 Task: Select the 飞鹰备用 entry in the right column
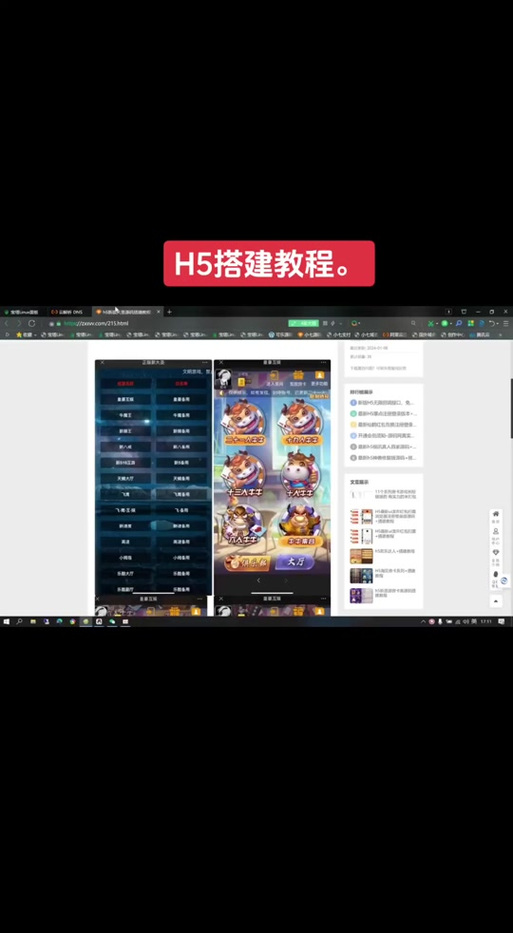click(182, 494)
